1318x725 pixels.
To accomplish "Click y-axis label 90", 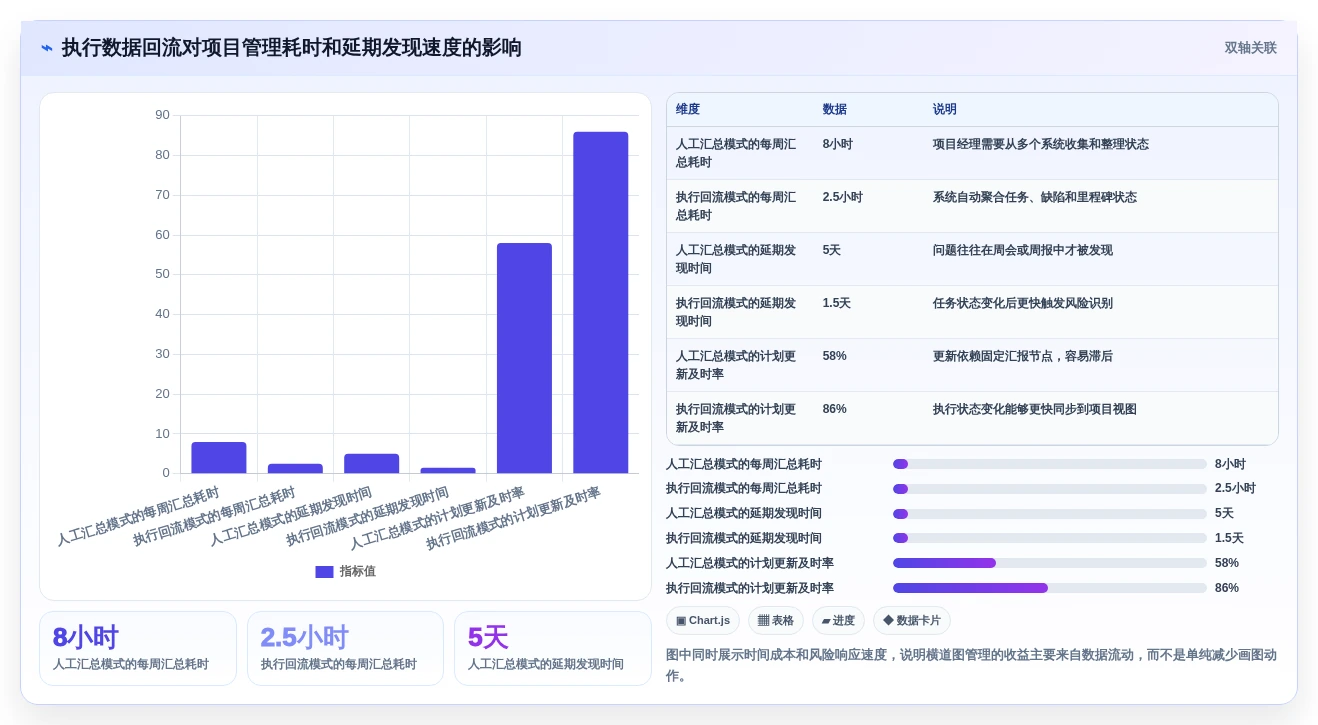I will [x=162, y=115].
